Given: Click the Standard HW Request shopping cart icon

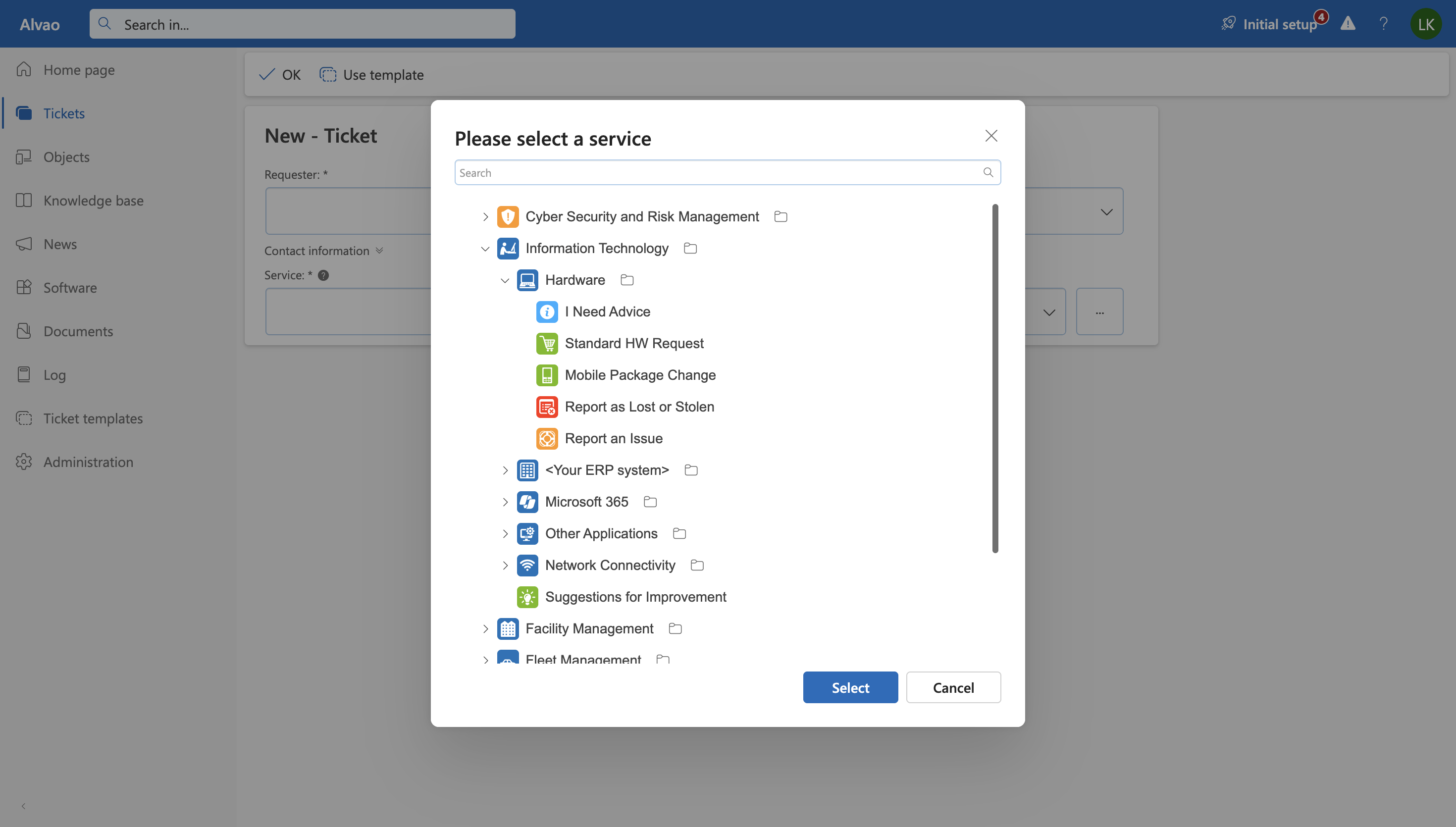Looking at the screenshot, I should click(547, 343).
